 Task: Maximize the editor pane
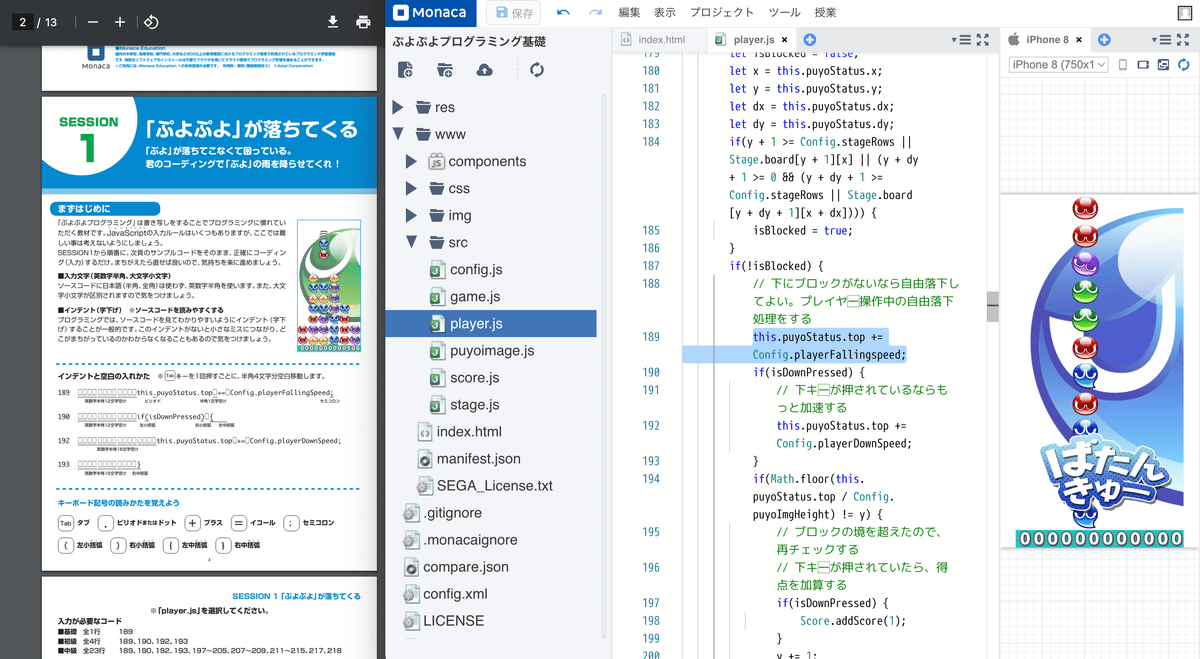(x=982, y=40)
